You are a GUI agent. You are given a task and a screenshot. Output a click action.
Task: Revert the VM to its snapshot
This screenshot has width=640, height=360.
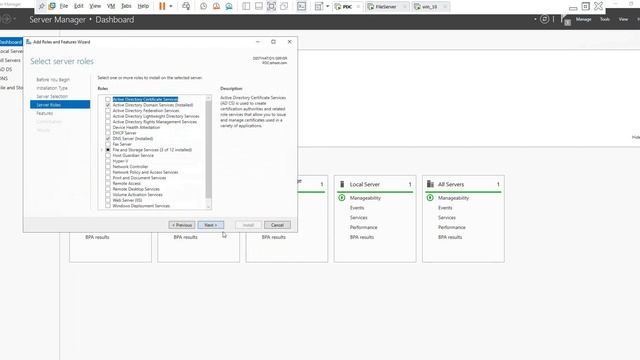pos(216,6)
